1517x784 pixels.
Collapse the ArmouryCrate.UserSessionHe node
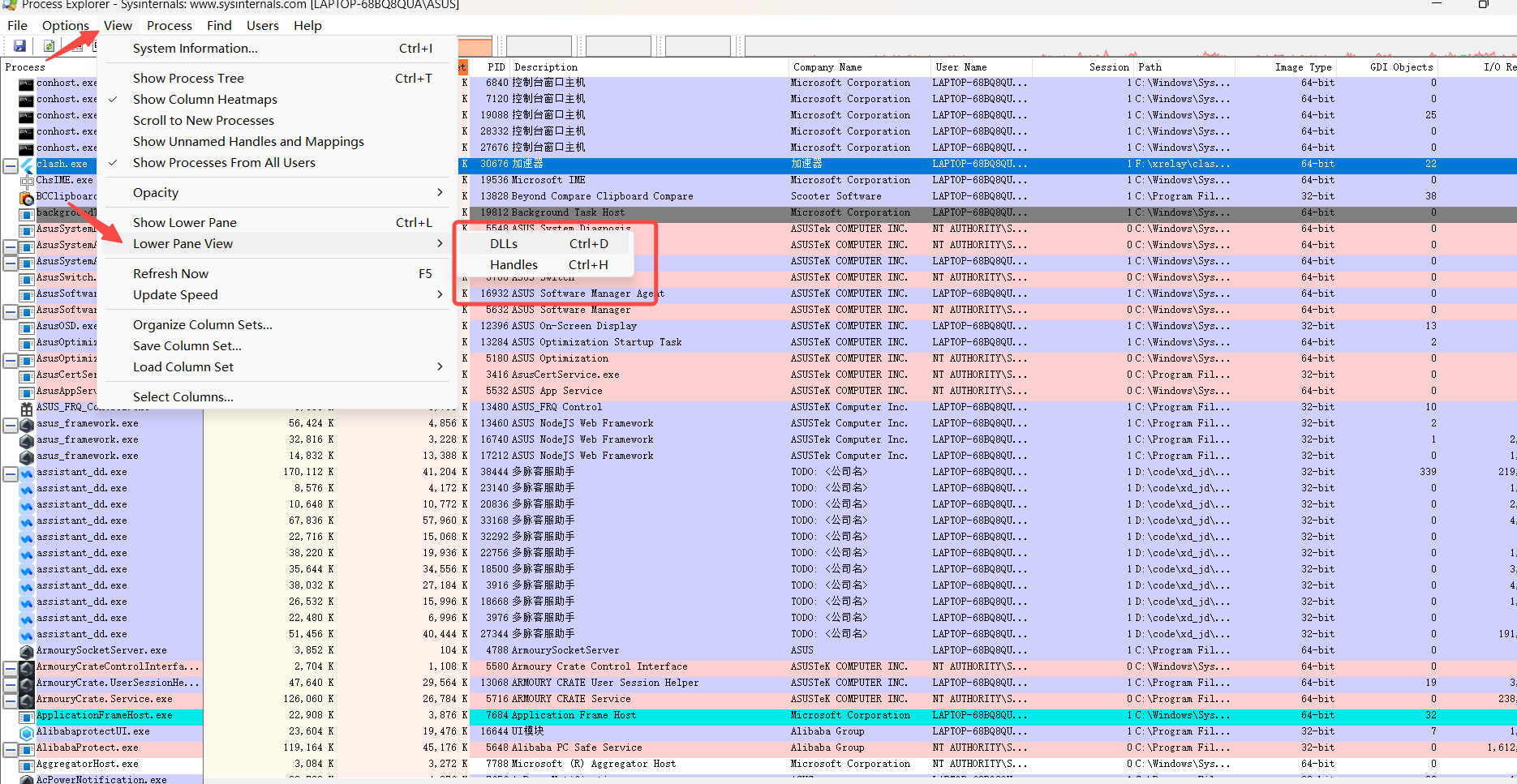point(10,684)
